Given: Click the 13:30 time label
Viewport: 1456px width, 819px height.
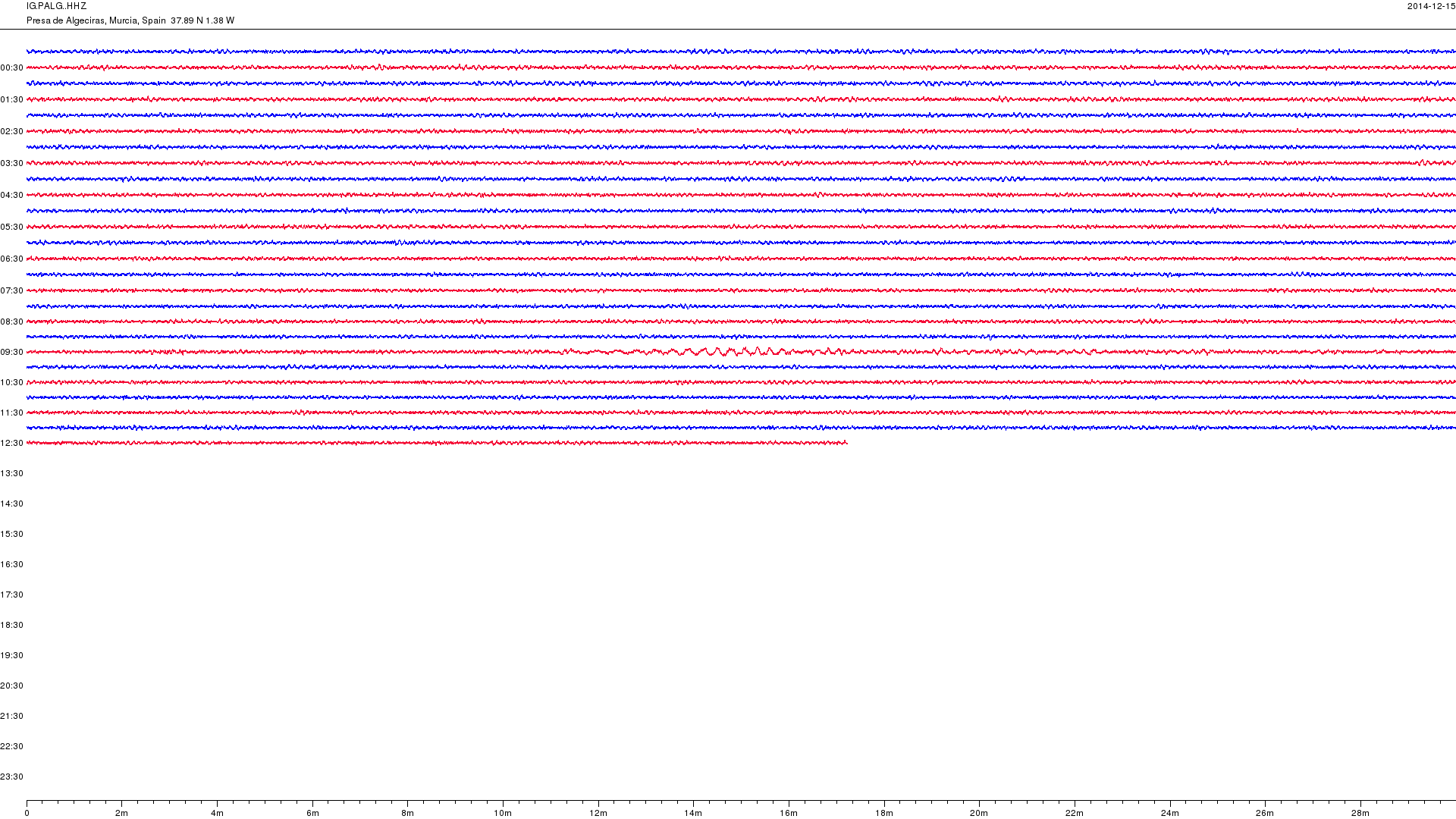Looking at the screenshot, I should coord(11,473).
